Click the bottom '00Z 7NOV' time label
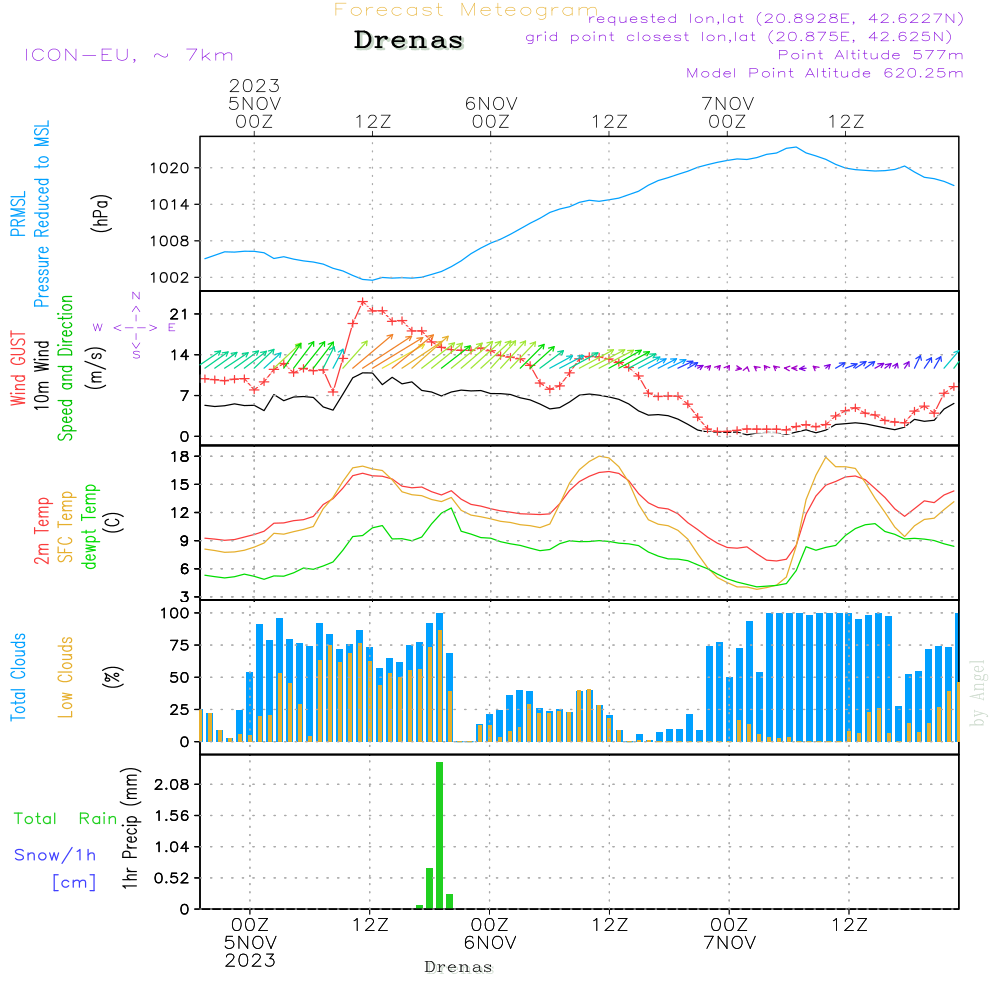 click(x=729, y=934)
